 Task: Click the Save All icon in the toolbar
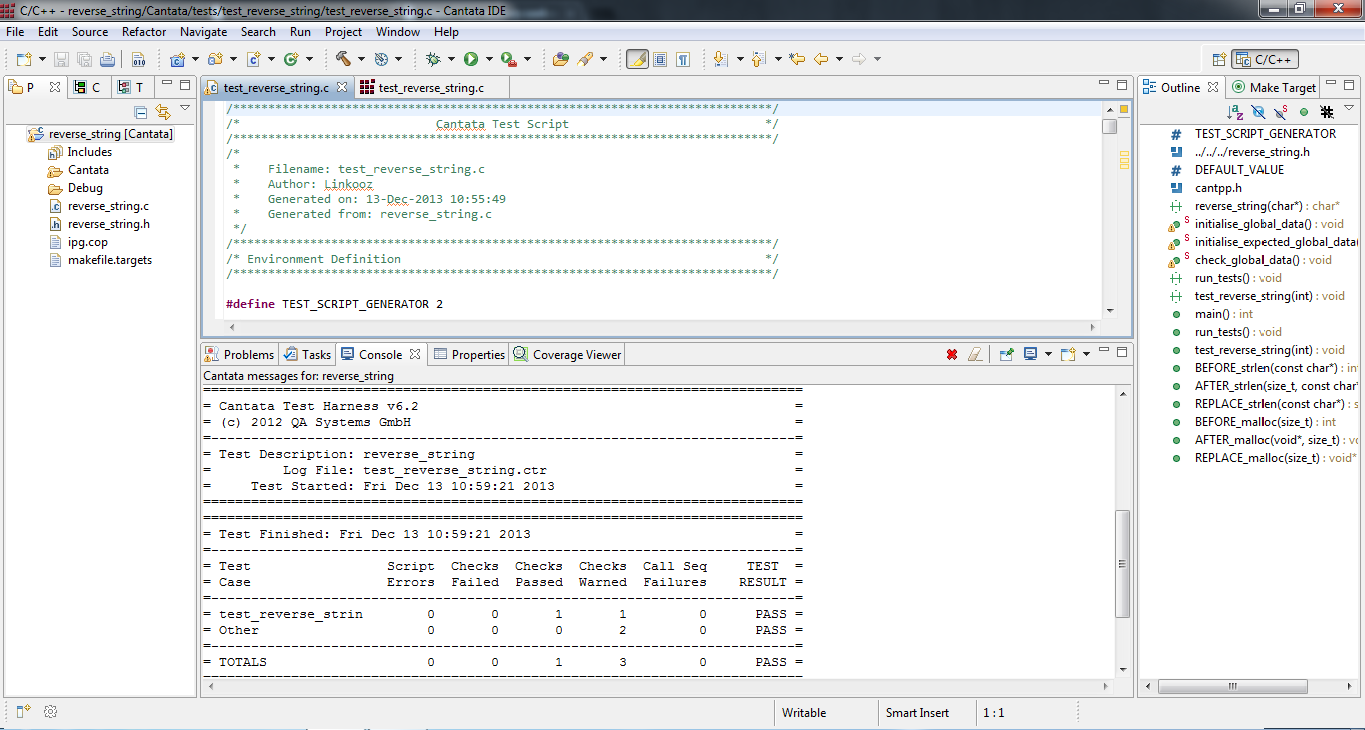click(83, 59)
